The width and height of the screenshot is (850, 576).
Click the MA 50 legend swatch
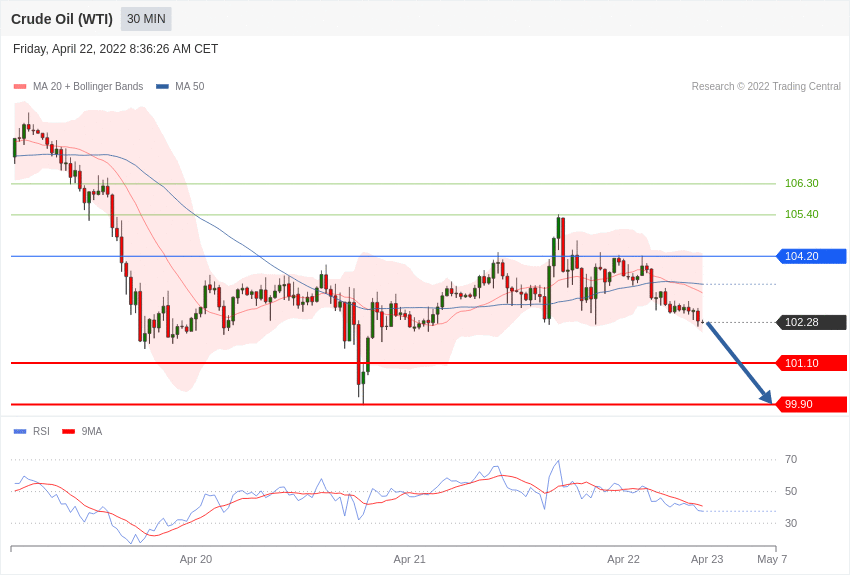162,87
